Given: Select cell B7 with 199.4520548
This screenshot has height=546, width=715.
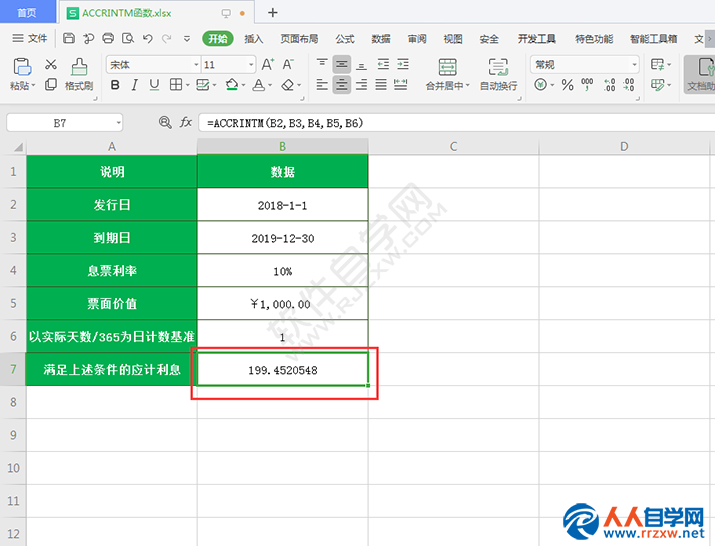Looking at the screenshot, I should tap(283, 369).
